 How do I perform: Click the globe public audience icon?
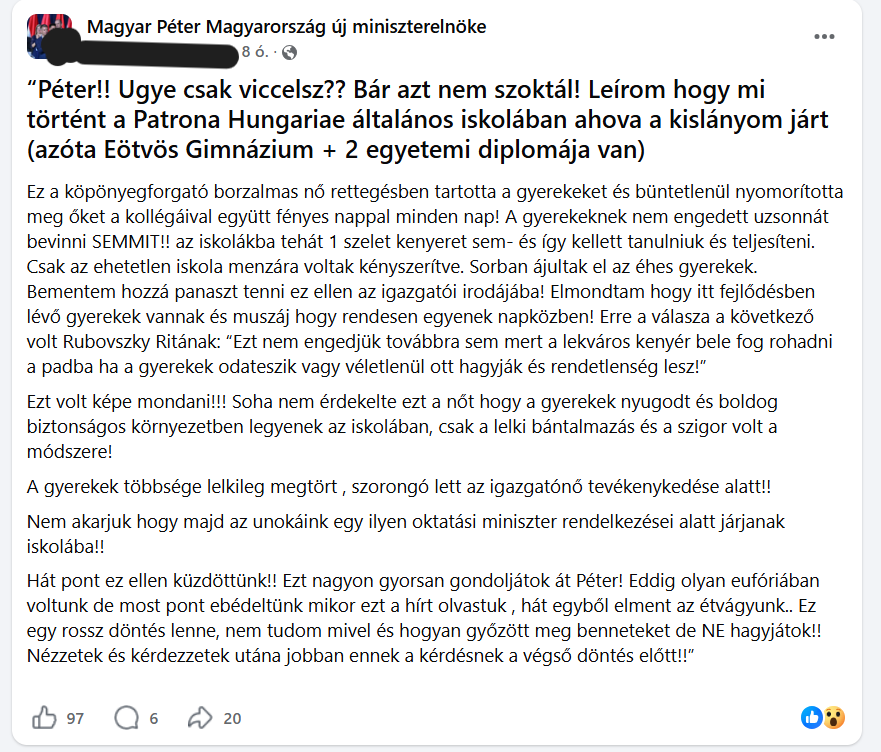289,51
